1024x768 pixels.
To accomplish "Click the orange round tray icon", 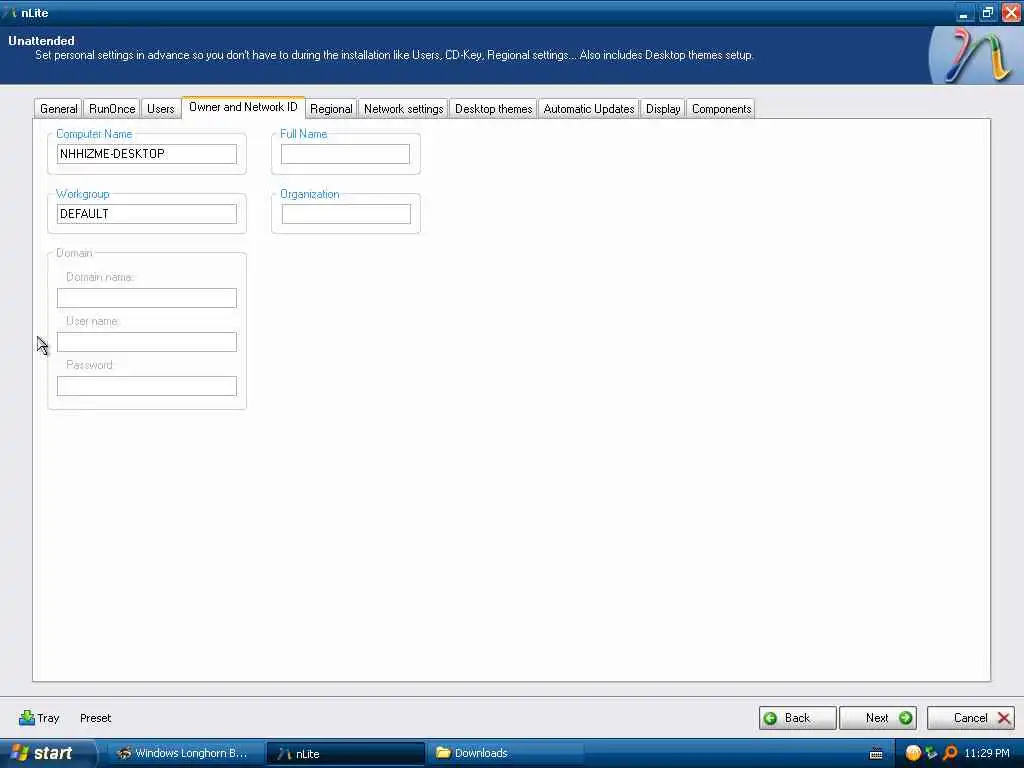I will coord(913,753).
